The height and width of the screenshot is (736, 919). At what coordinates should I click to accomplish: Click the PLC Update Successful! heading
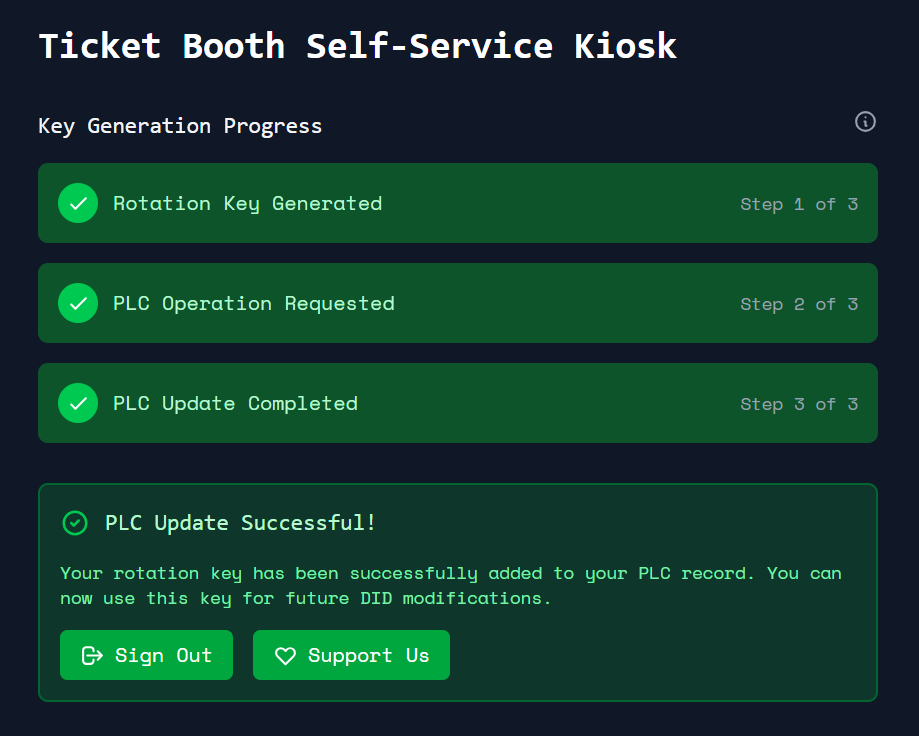(240, 523)
